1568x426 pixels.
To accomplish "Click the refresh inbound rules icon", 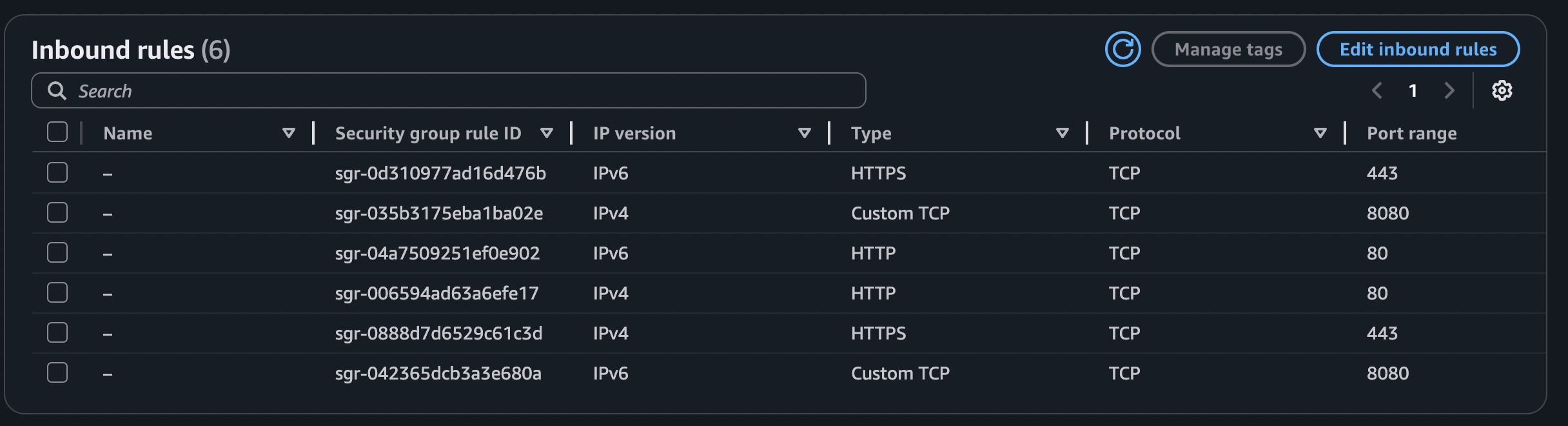I will [1122, 49].
